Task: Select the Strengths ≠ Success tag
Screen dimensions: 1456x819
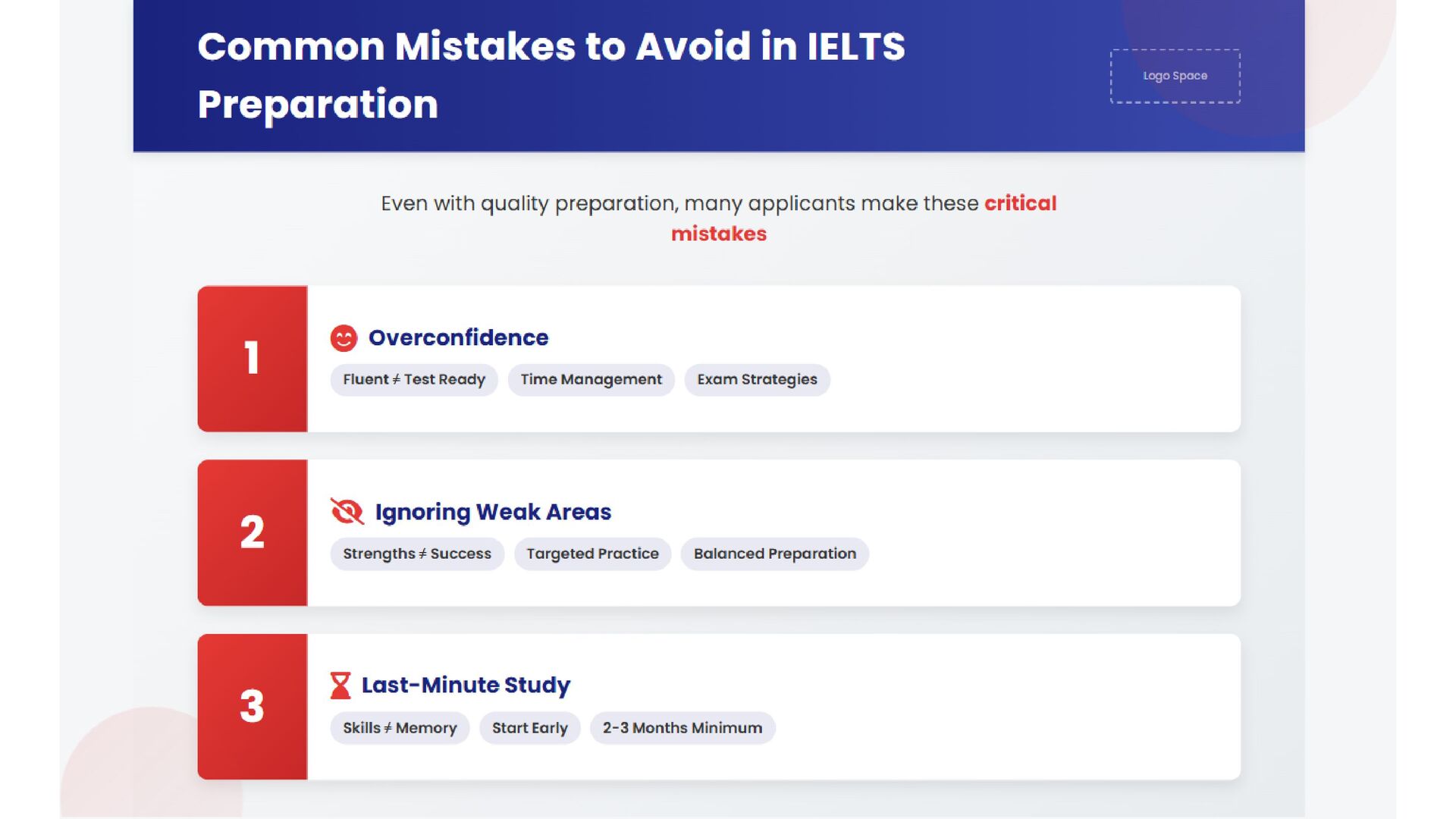Action: 417,554
